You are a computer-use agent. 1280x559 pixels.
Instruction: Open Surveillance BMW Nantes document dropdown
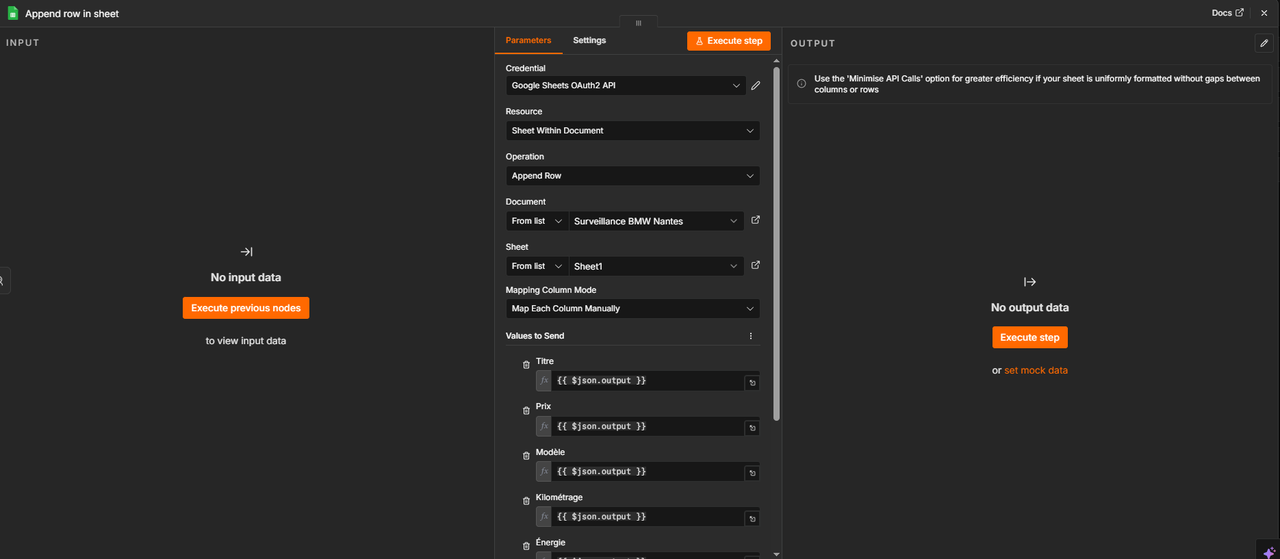tap(656, 221)
